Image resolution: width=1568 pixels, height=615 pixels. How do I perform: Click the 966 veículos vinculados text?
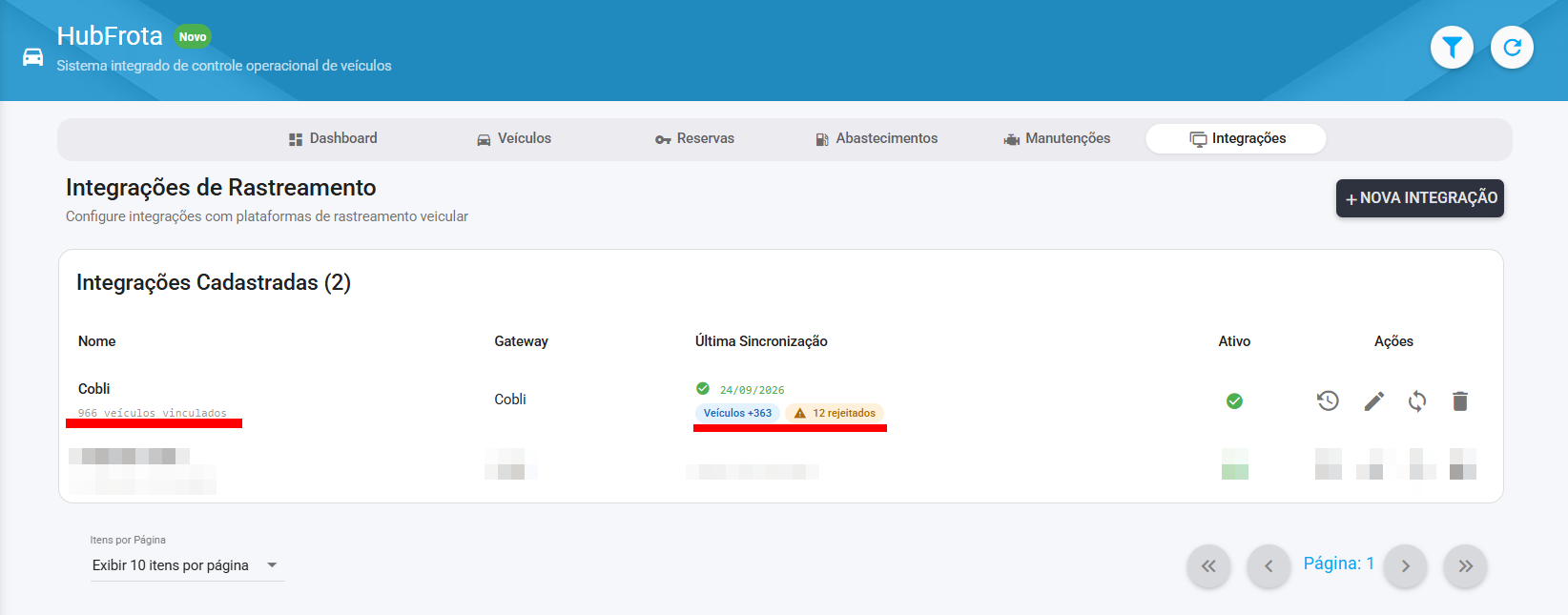153,413
